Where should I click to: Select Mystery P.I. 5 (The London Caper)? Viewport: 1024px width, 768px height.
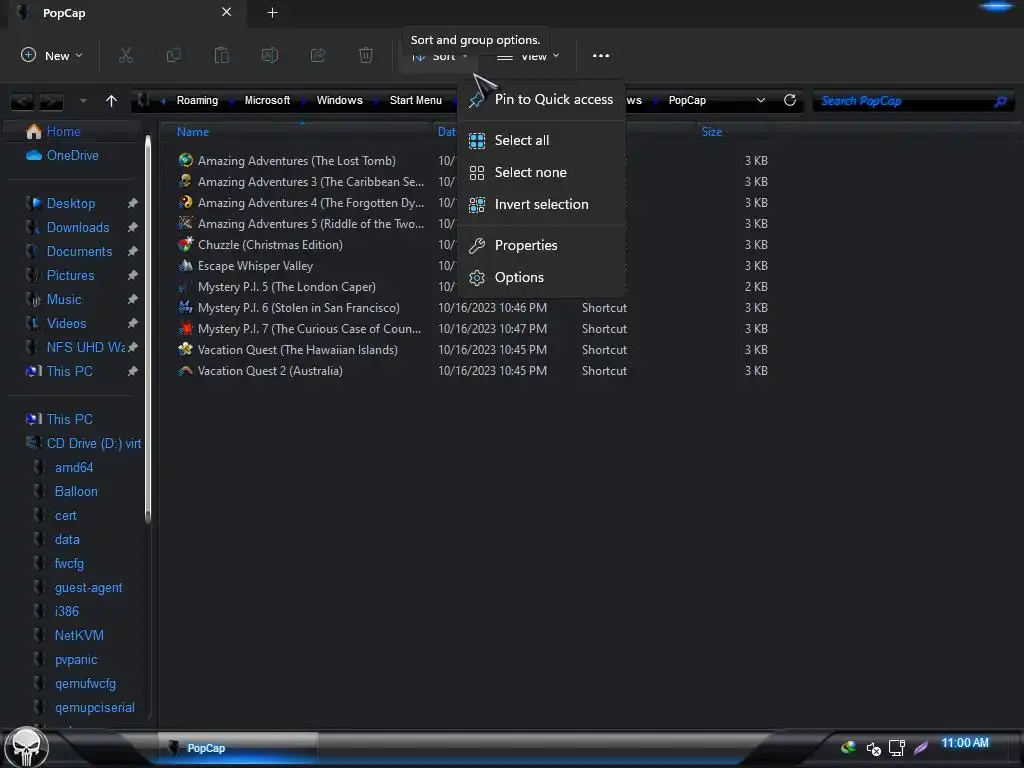tap(287, 287)
